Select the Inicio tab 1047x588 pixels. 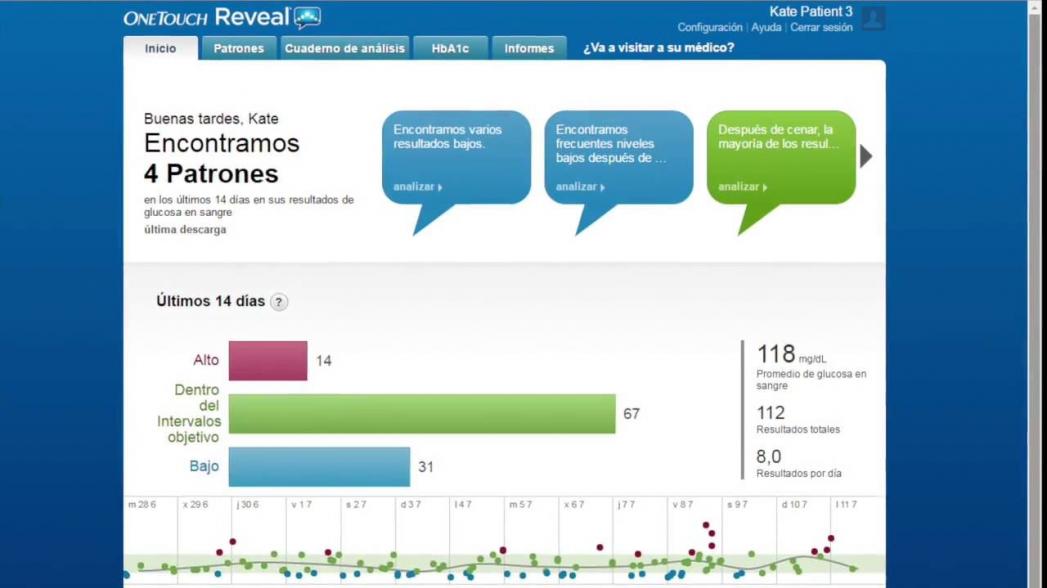pos(160,48)
